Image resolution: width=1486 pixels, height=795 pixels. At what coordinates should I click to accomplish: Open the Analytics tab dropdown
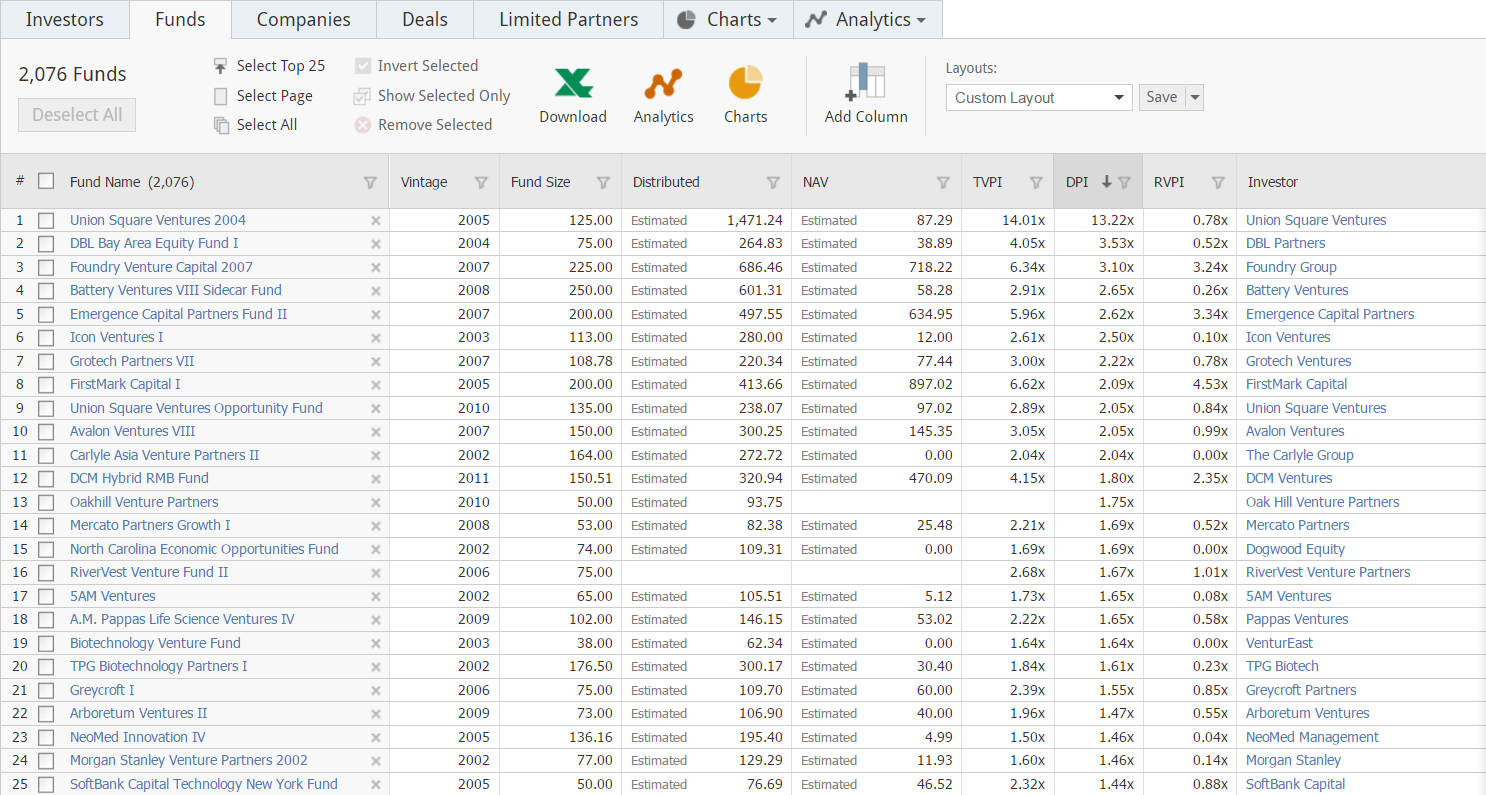pos(867,19)
